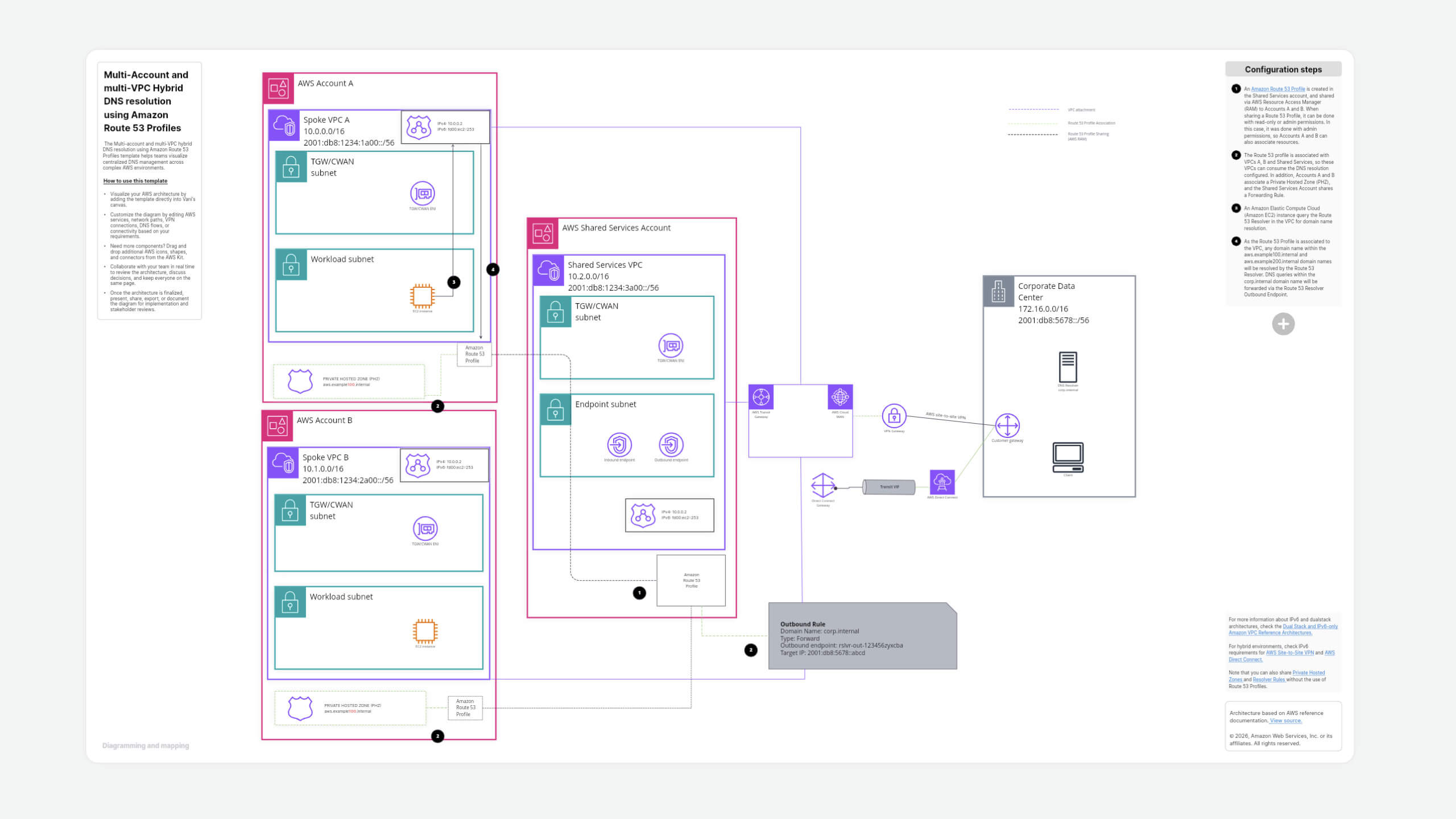Select the Private Hosted Zone shield in Account A
The image size is (1456, 819).
click(x=300, y=381)
